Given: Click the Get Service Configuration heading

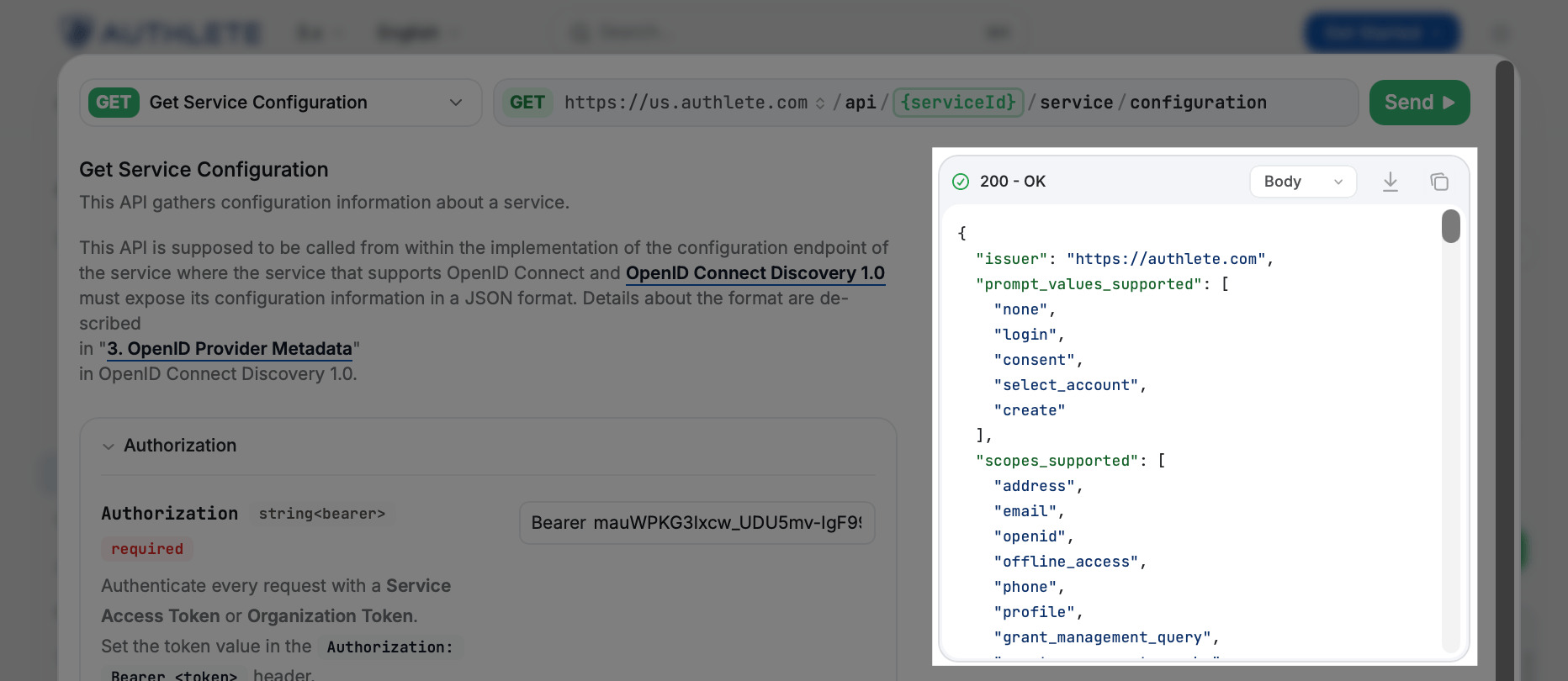Looking at the screenshot, I should click(204, 170).
